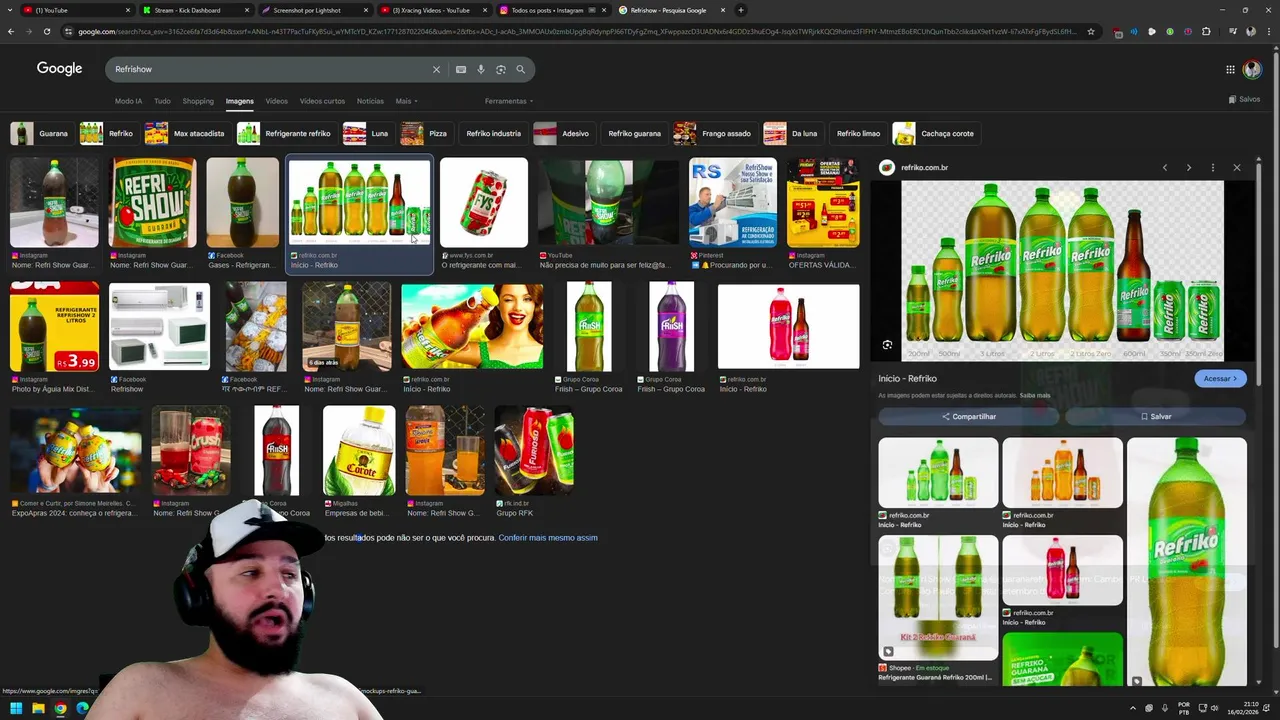Screen dimensions: 1280x720
Task: Switch to the Vídeos tab
Action: [x=277, y=101]
